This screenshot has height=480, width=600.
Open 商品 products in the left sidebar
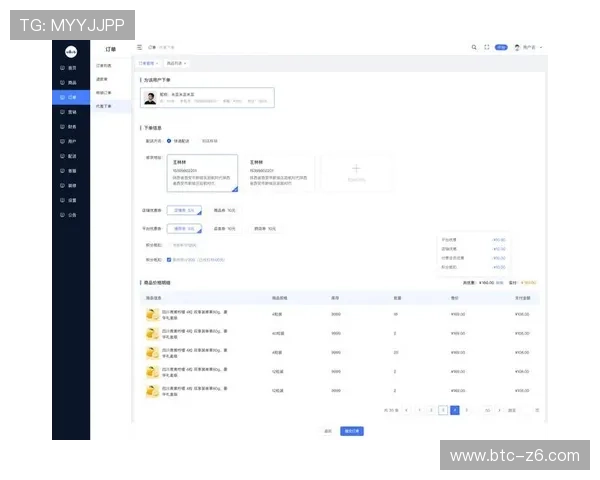click(x=70, y=83)
